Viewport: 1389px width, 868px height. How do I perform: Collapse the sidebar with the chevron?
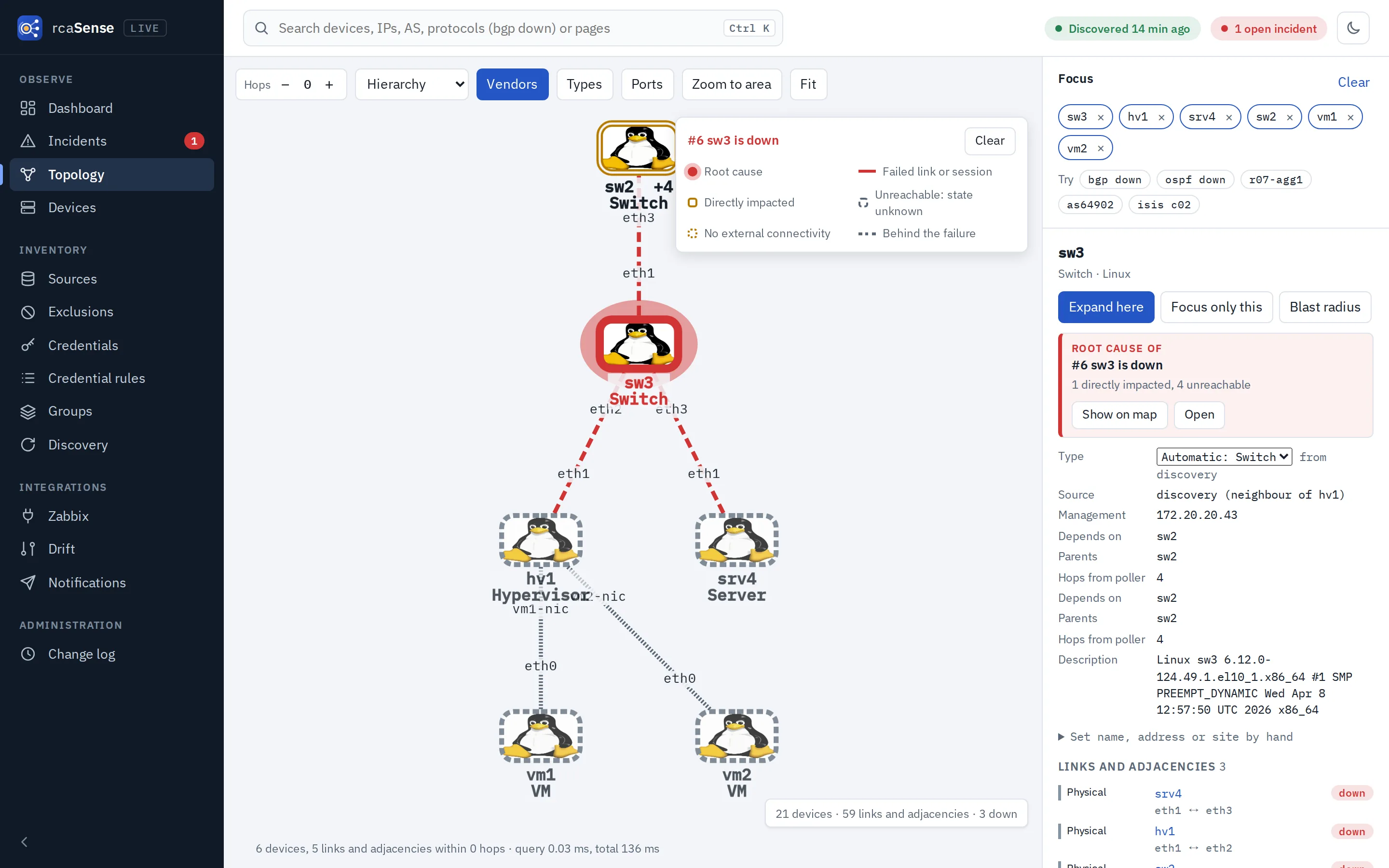tap(24, 841)
